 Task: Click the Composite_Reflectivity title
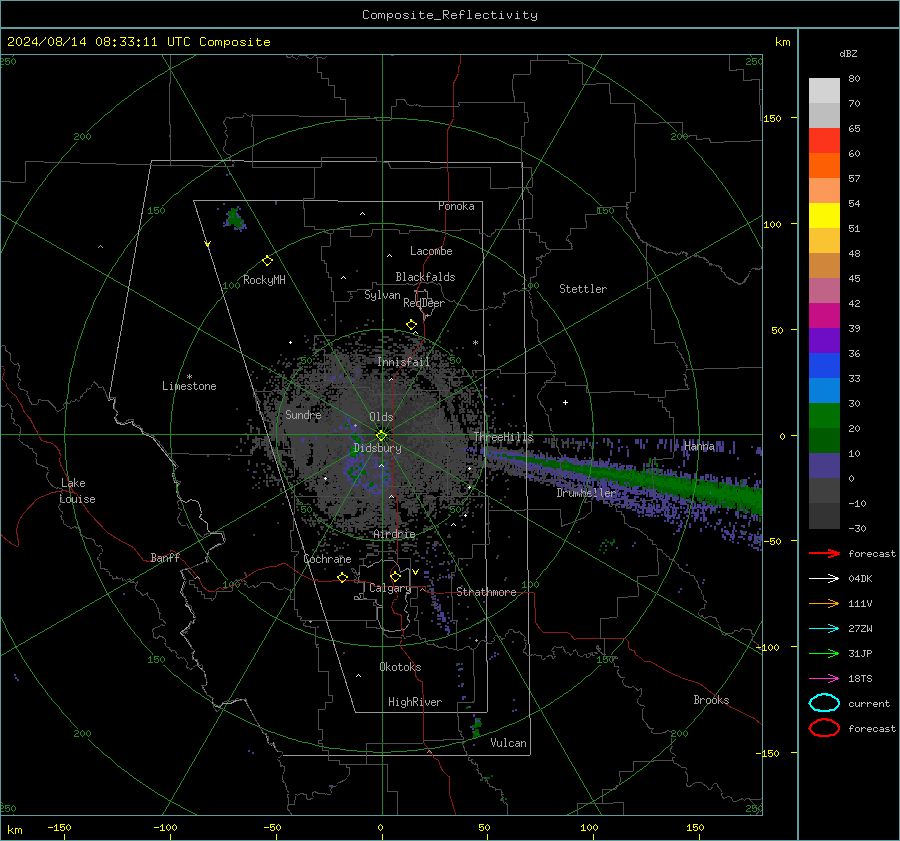[x=450, y=15]
